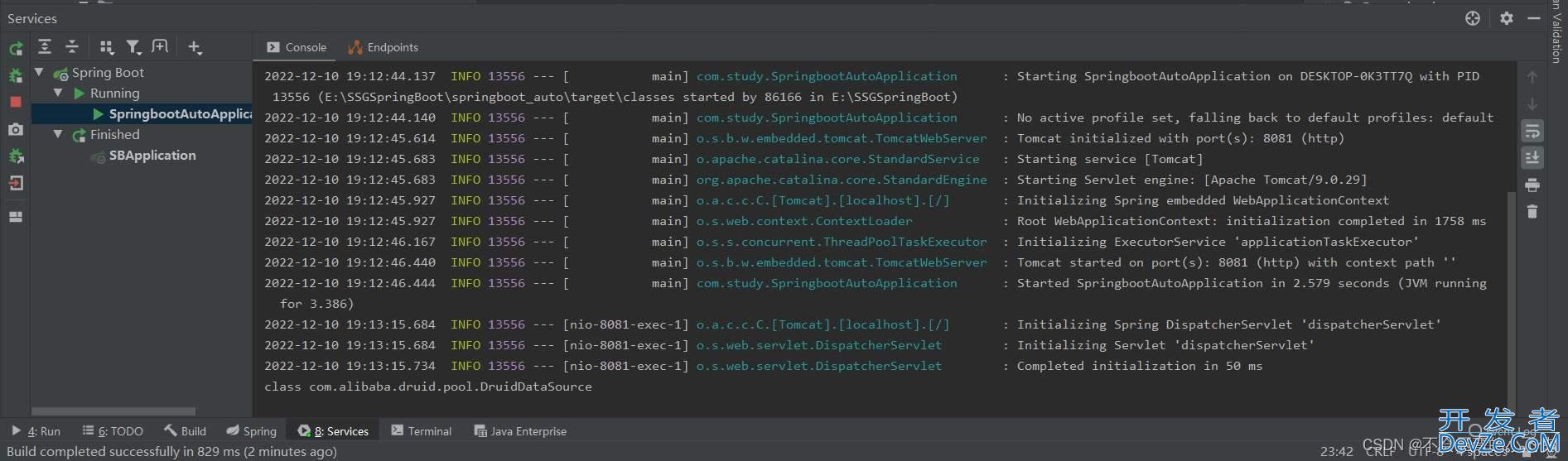This screenshot has width=1568, height=461.
Task: Open the Build tool window
Action: pyautogui.click(x=185, y=431)
